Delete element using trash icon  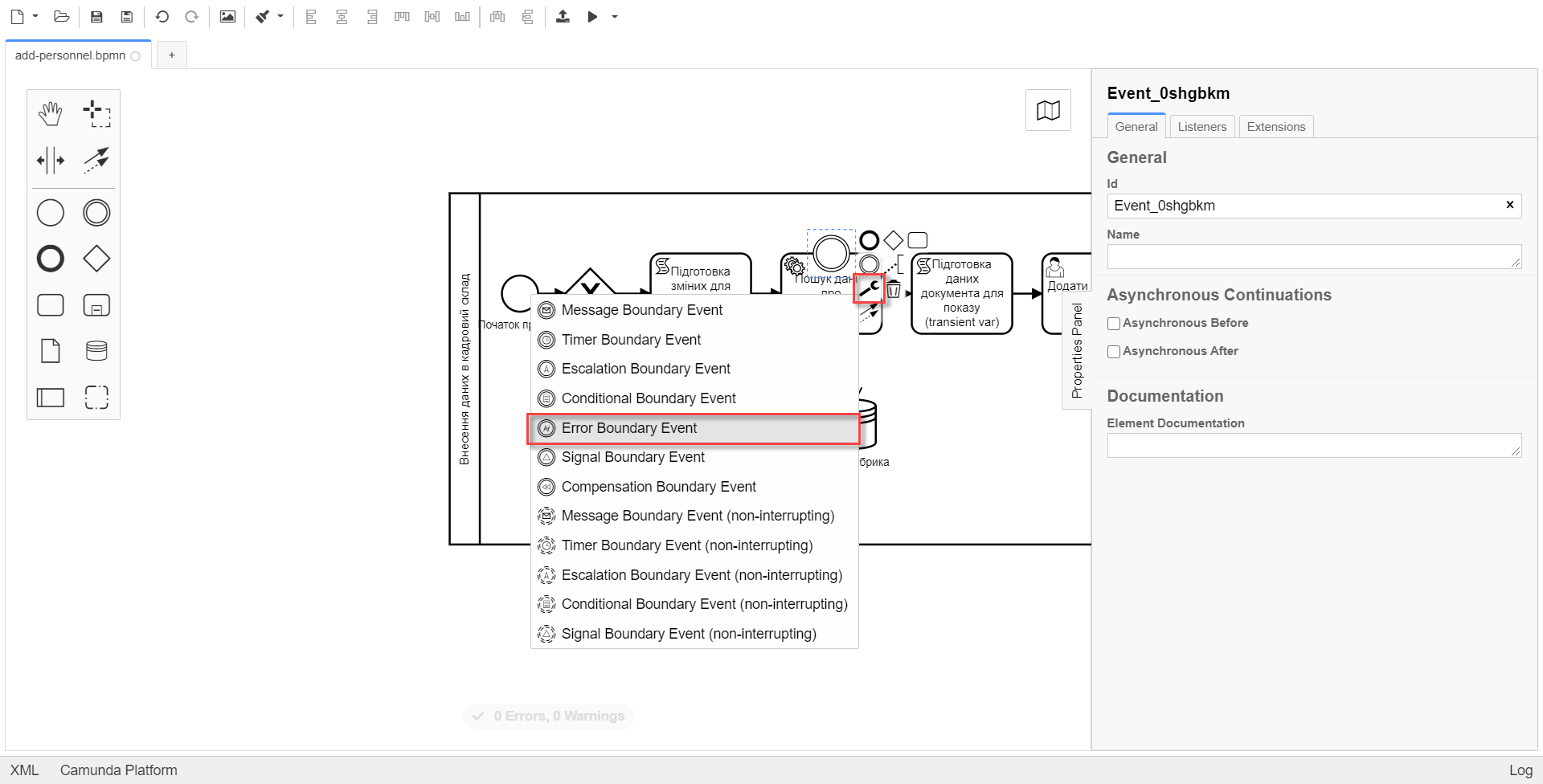[893, 289]
